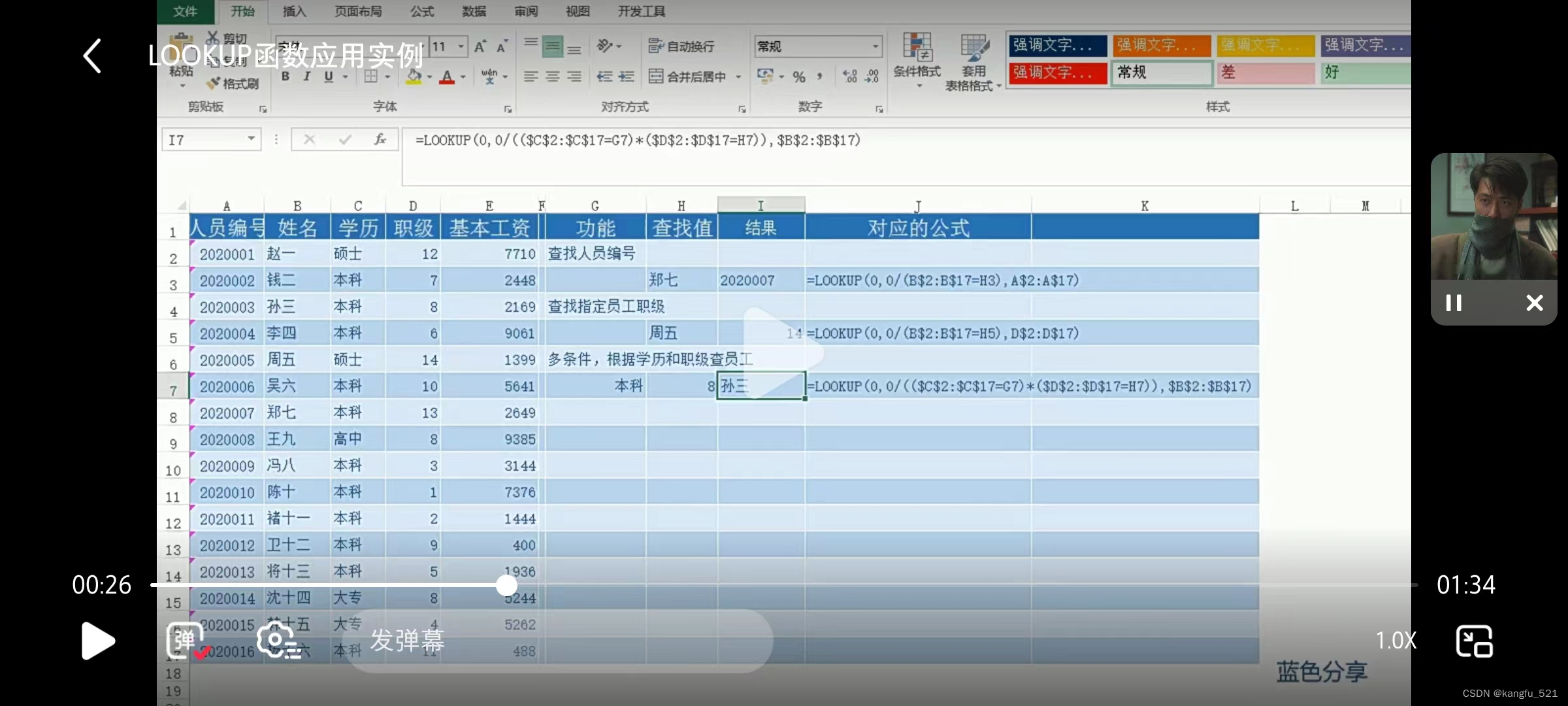Confirm formula entry with checkmark icon
The width and height of the screenshot is (1568, 706).
(345, 139)
